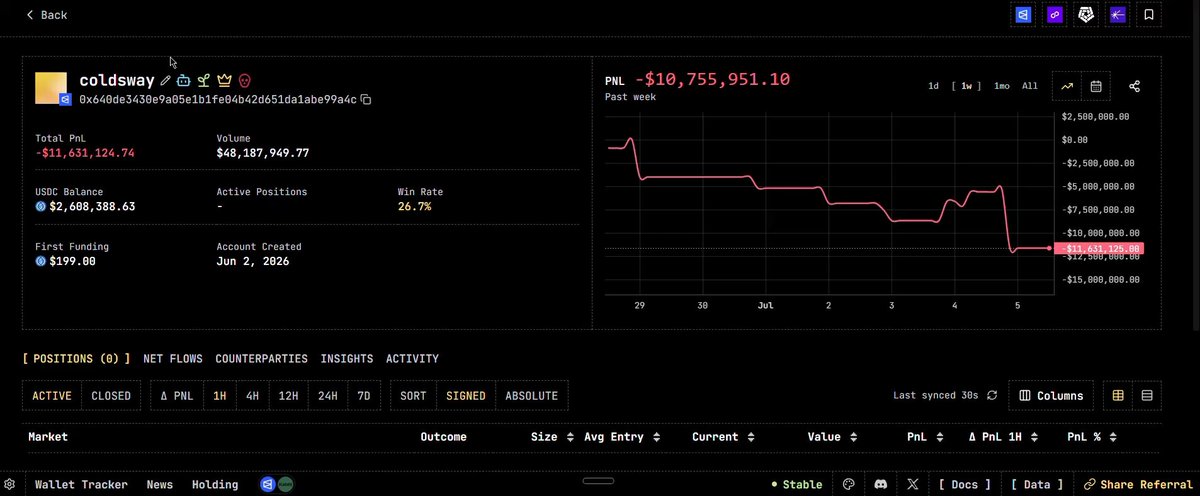The height and width of the screenshot is (496, 1200).
Task: Choose SIGNED sort mode
Action: 466,396
